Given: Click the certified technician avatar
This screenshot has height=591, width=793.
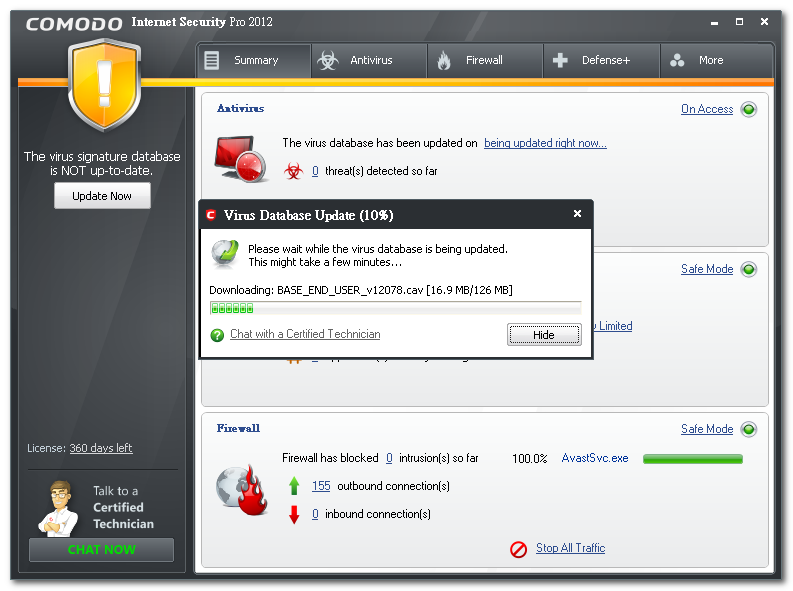Looking at the screenshot, I should click(x=60, y=508).
